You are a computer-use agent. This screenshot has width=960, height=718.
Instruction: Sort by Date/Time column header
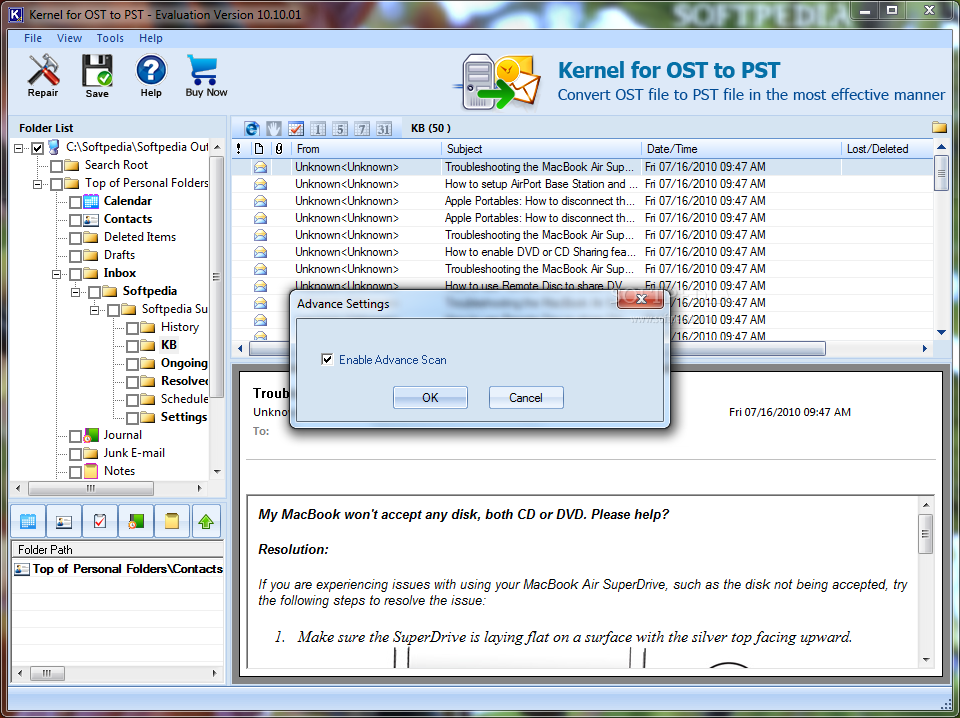click(741, 149)
